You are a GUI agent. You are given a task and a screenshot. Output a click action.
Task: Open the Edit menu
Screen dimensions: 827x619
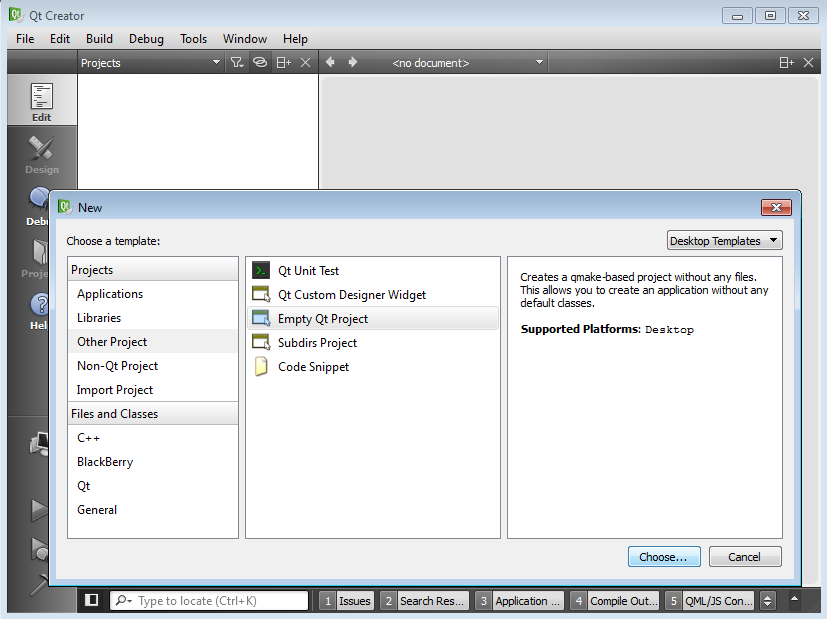pyautogui.click(x=60, y=39)
